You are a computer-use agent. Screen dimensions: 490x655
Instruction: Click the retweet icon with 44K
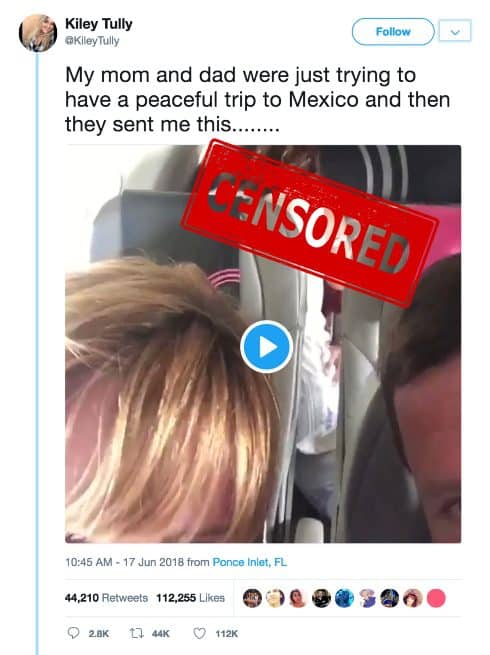tap(137, 633)
